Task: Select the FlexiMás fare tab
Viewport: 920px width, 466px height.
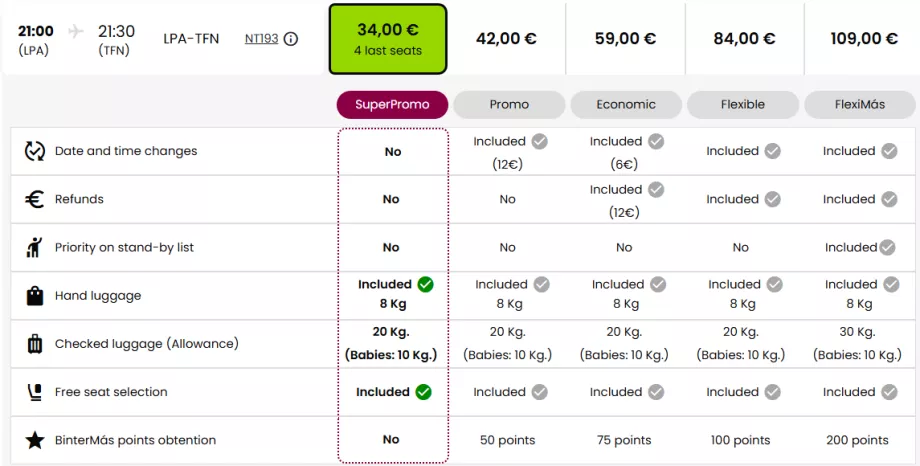Action: pos(860,104)
